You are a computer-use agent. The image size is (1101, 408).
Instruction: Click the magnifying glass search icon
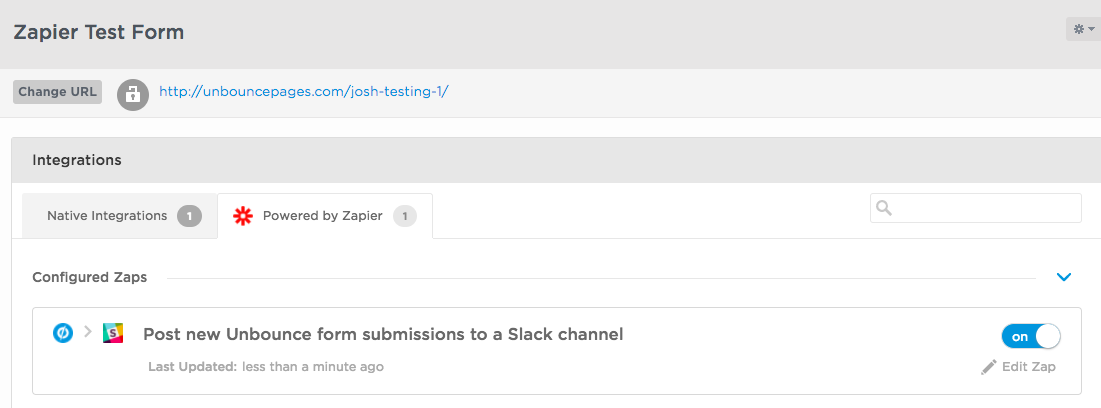point(885,208)
